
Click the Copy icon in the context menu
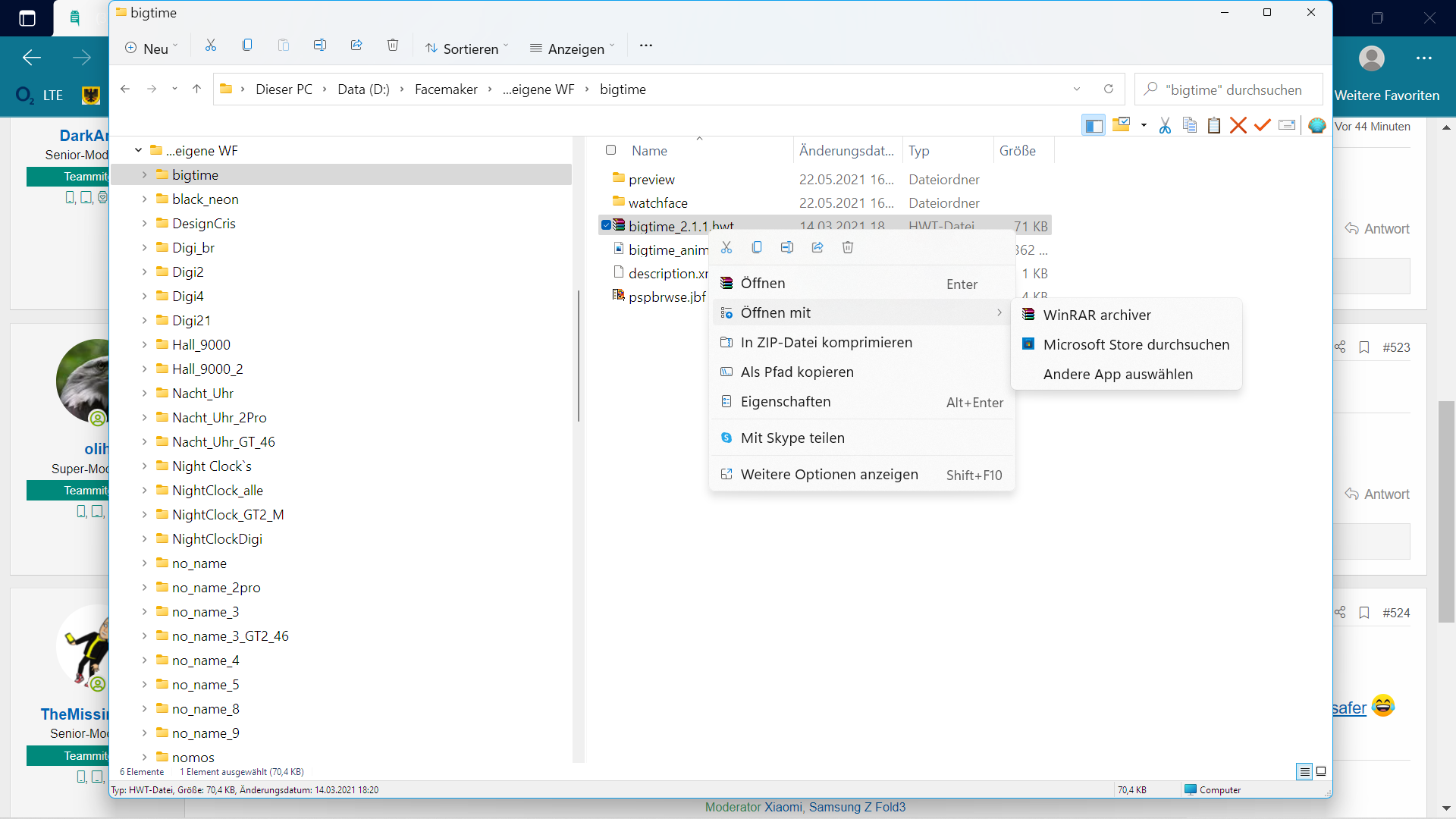757,247
